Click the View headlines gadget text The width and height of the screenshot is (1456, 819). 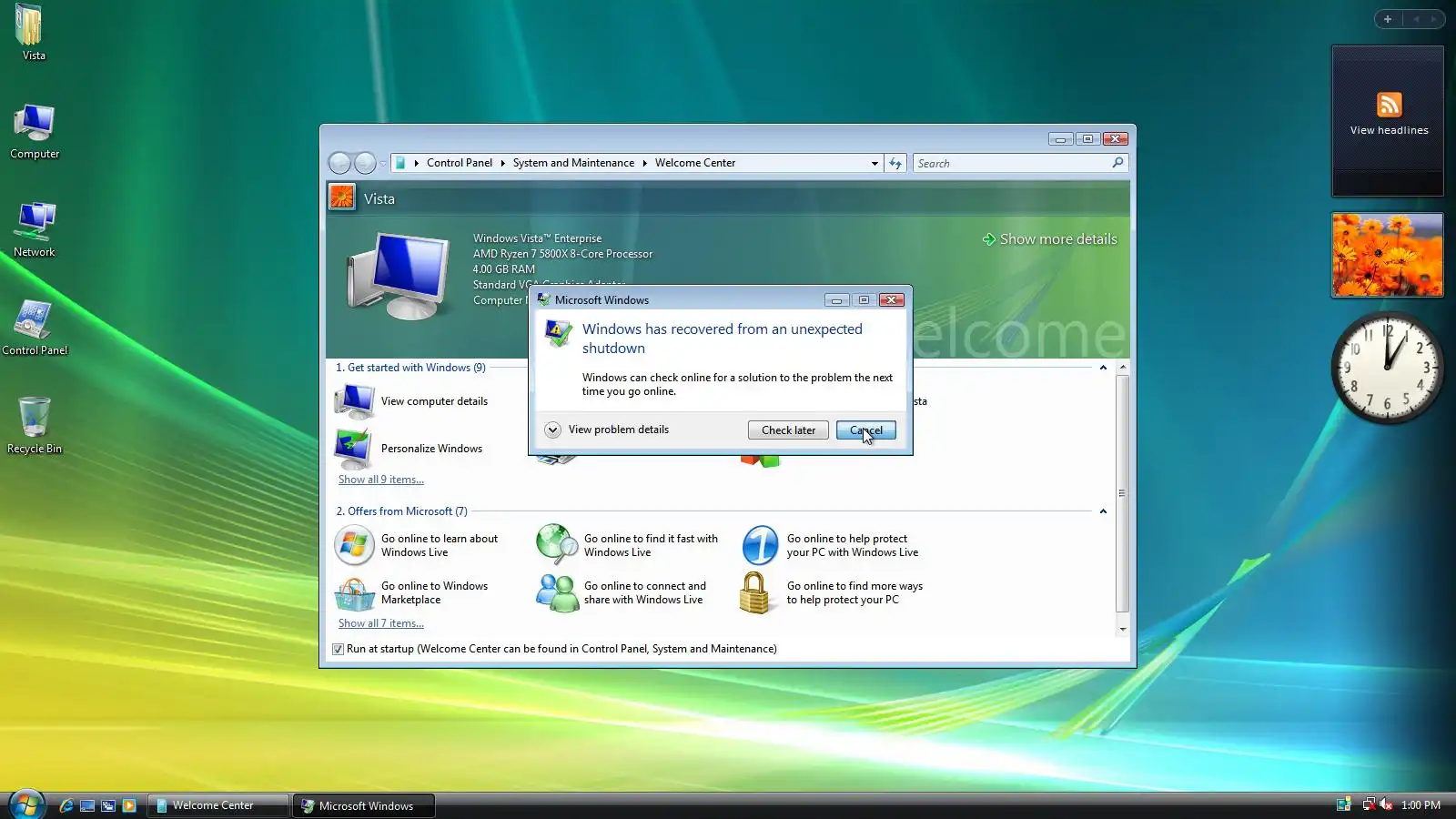1389,130
